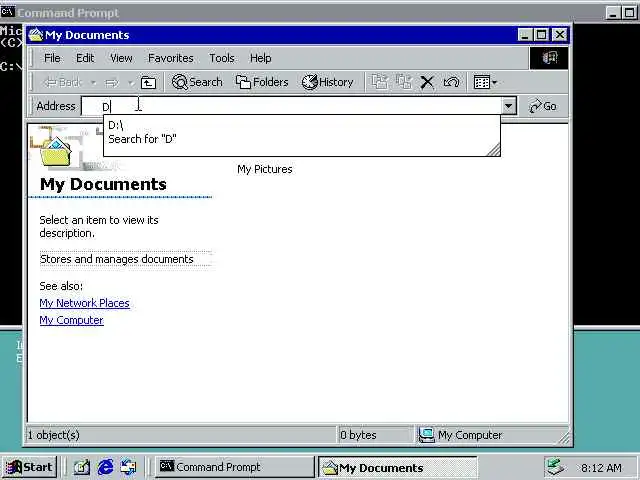The width and height of the screenshot is (640, 480).
Task: Maximize the My Documents window
Action: 542,35
